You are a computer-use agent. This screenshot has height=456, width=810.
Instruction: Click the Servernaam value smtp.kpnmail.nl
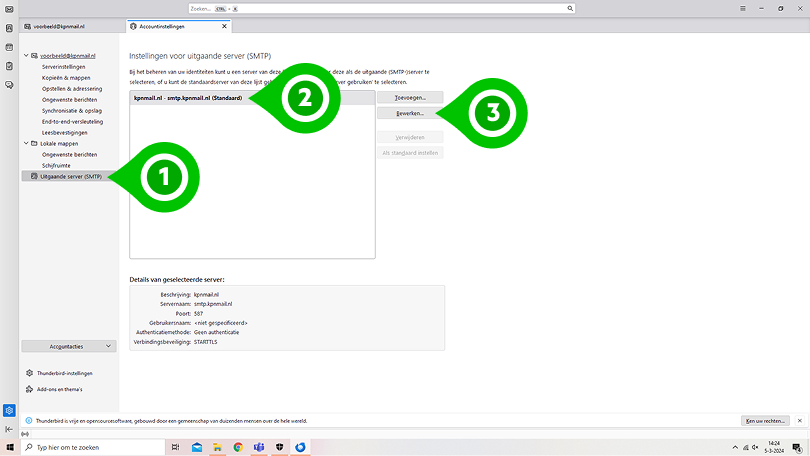[213, 304]
